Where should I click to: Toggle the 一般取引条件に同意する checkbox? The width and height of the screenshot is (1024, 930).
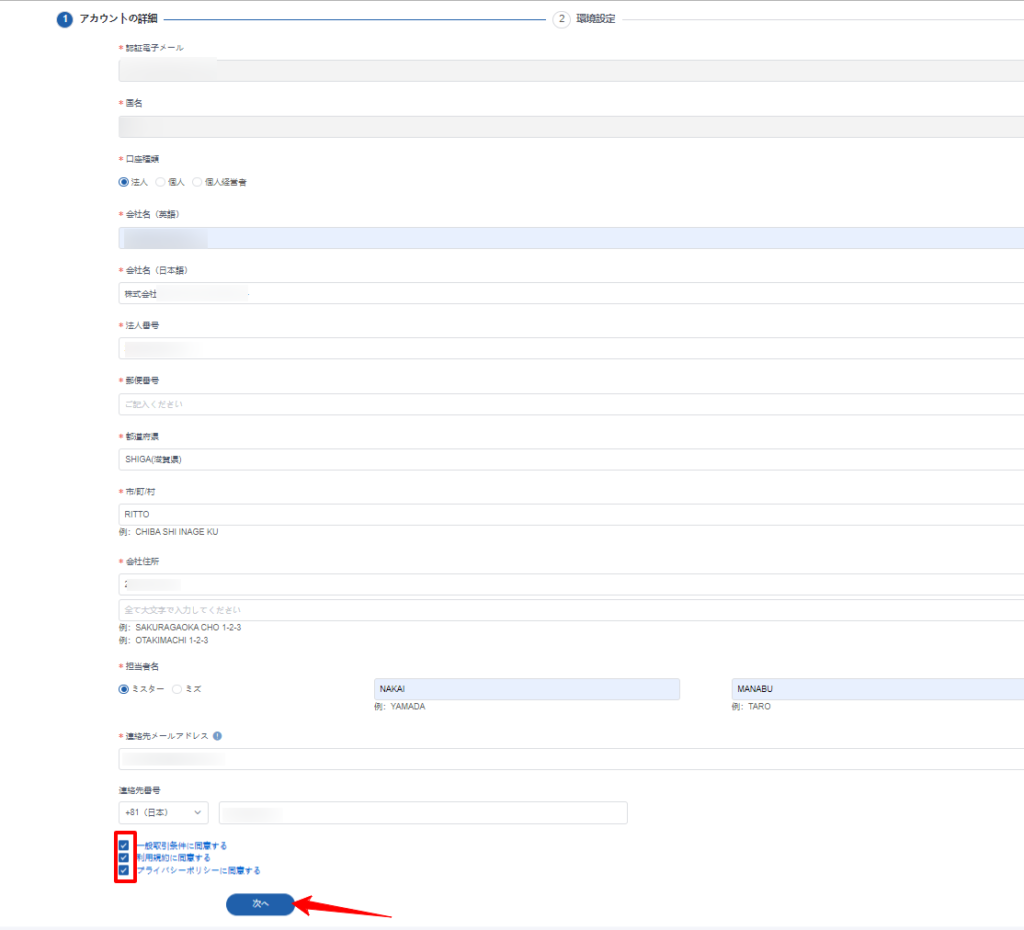(x=123, y=845)
